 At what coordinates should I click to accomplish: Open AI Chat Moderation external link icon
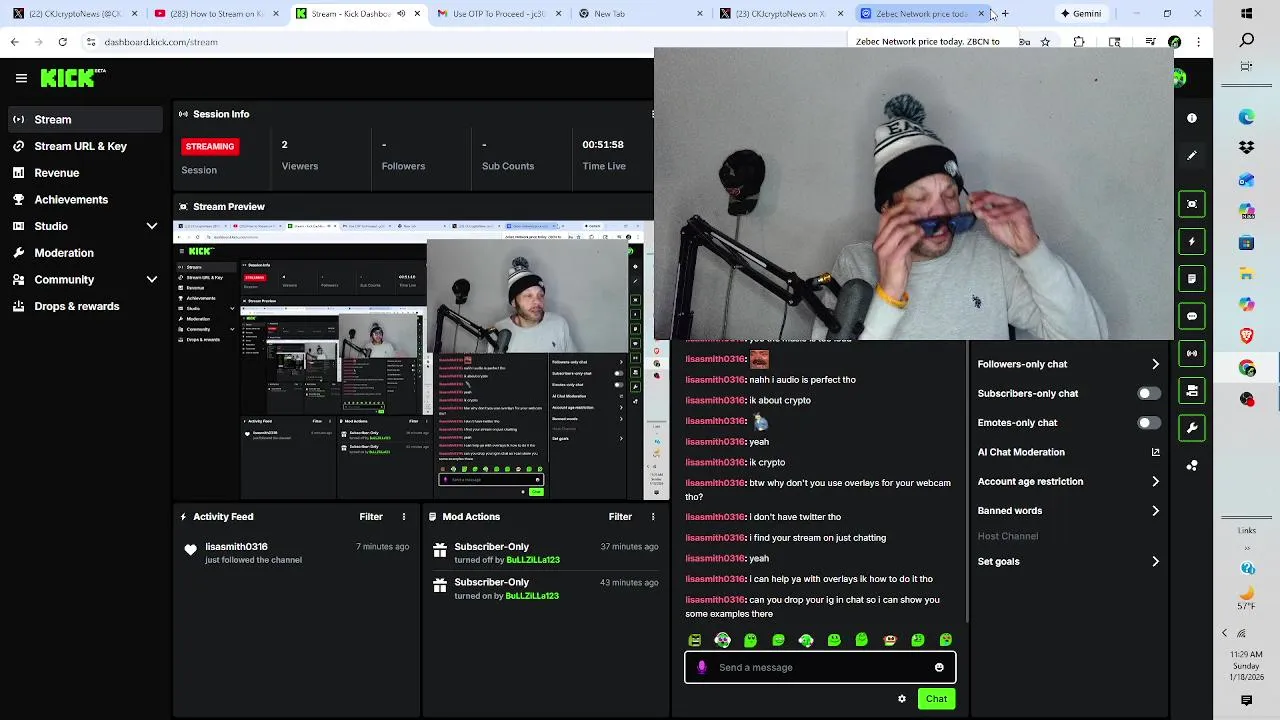coord(1155,452)
